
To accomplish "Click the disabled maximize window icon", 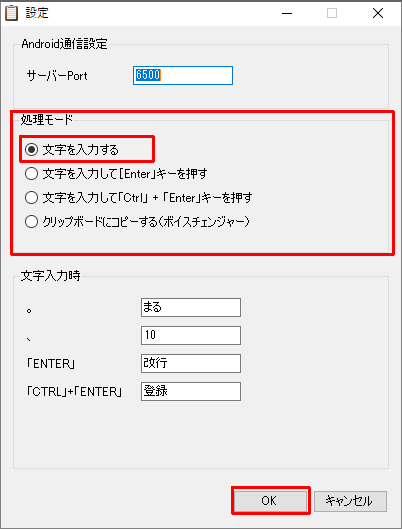I will (332, 13).
